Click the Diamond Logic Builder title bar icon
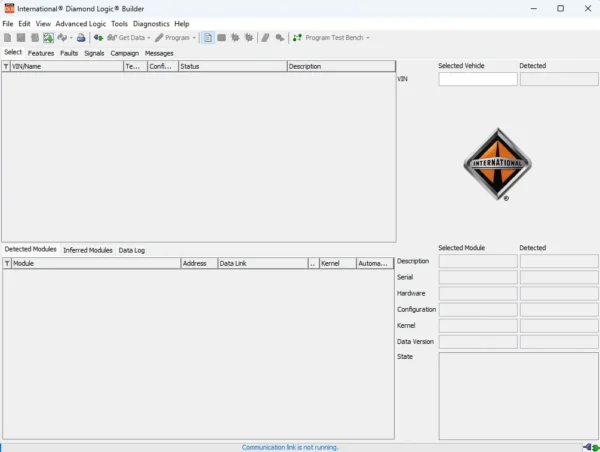This screenshot has width=600, height=452. (x=9, y=8)
